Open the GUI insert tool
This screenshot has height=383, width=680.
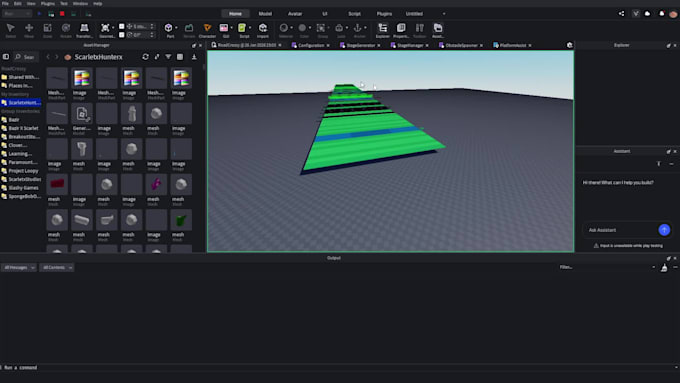(x=224, y=28)
